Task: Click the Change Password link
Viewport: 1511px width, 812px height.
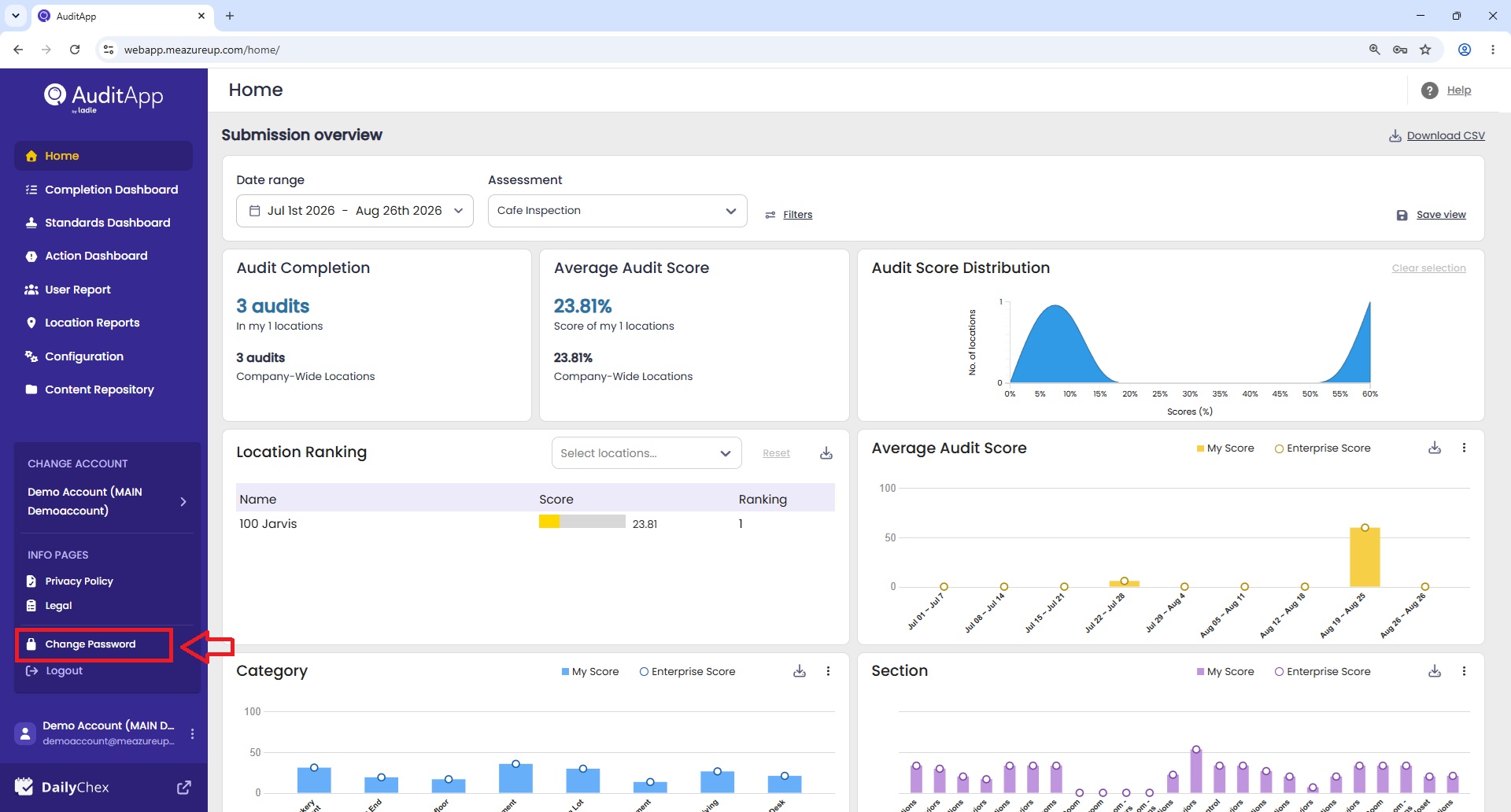Action: [91, 644]
